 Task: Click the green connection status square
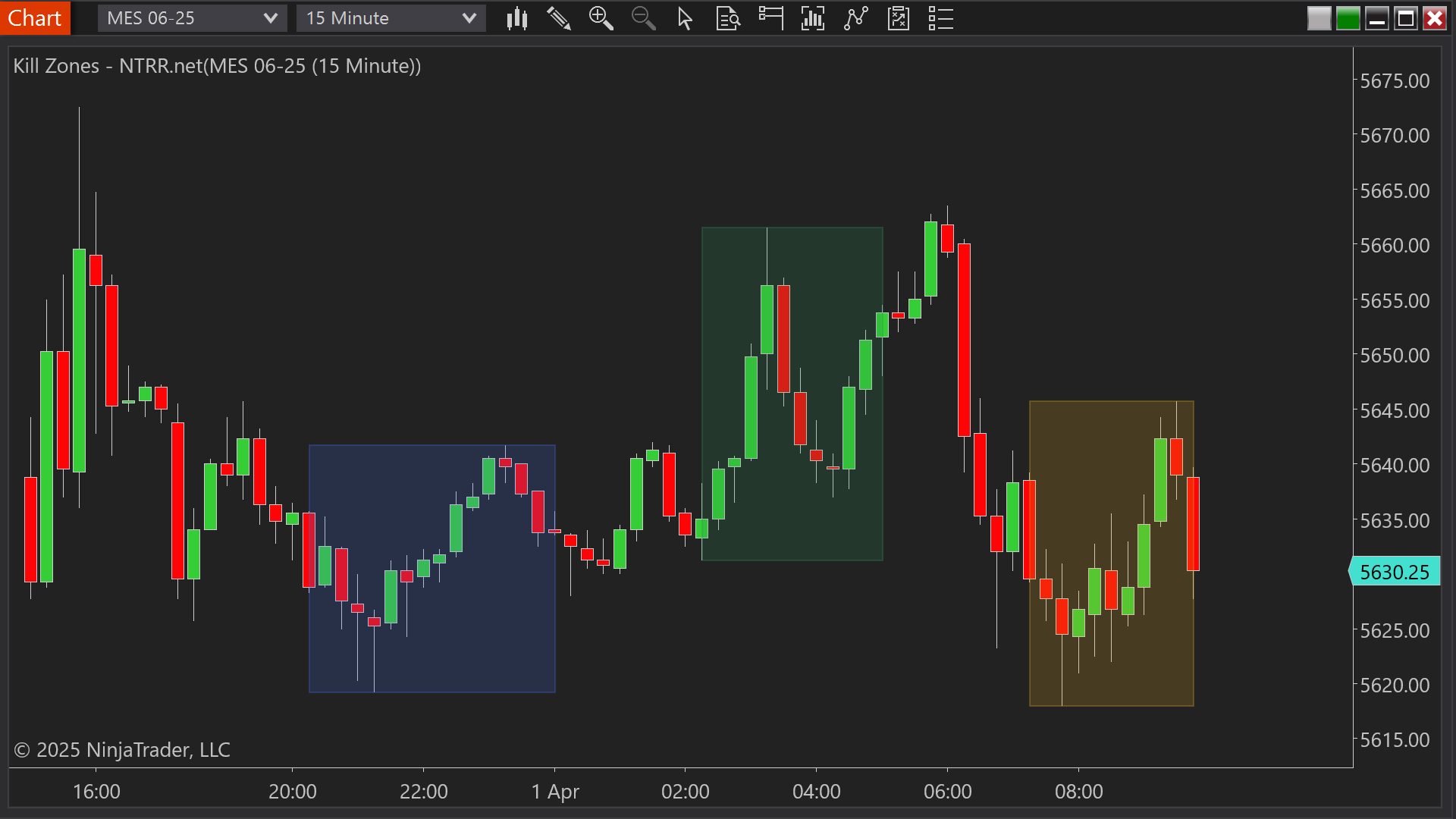click(1348, 17)
